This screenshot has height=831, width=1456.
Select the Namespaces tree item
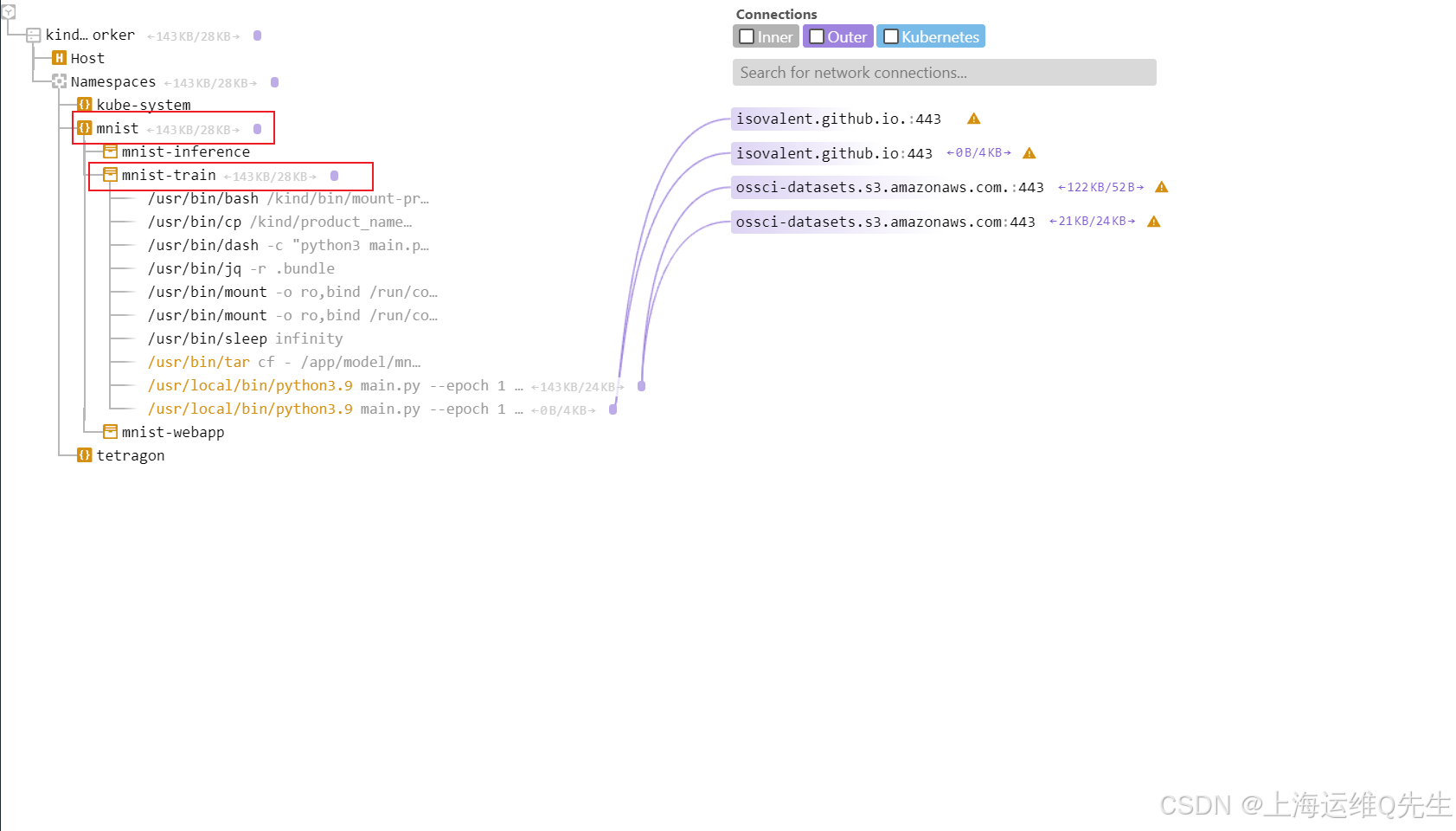(113, 81)
